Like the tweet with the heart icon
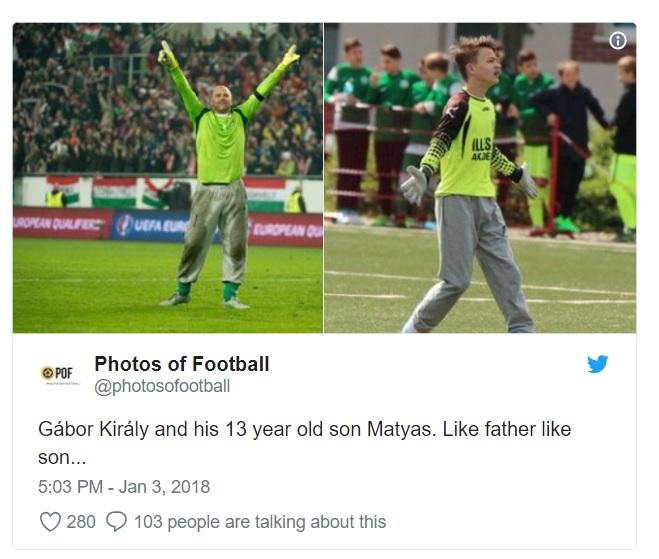This screenshot has height=559, width=659. (49, 521)
